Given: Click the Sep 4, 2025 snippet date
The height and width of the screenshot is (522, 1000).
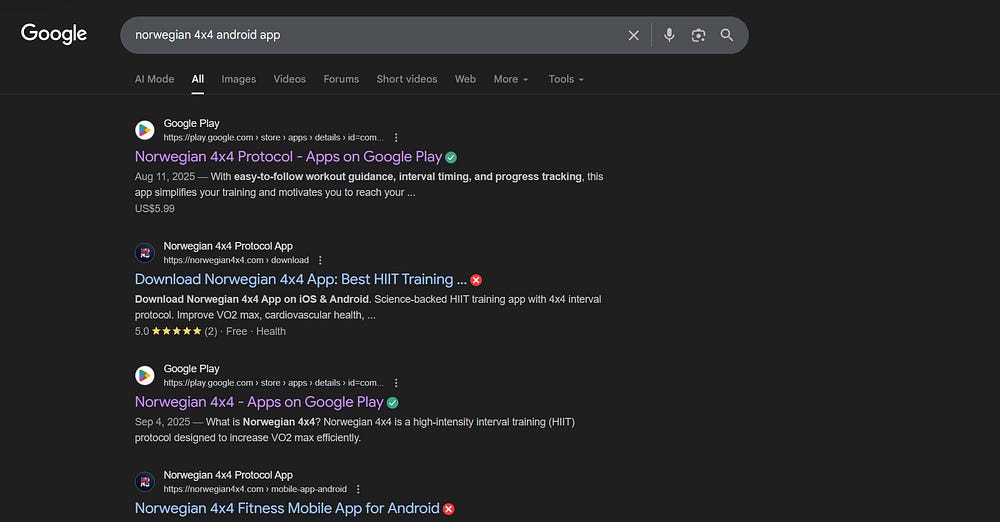Looking at the screenshot, I should [x=162, y=422].
